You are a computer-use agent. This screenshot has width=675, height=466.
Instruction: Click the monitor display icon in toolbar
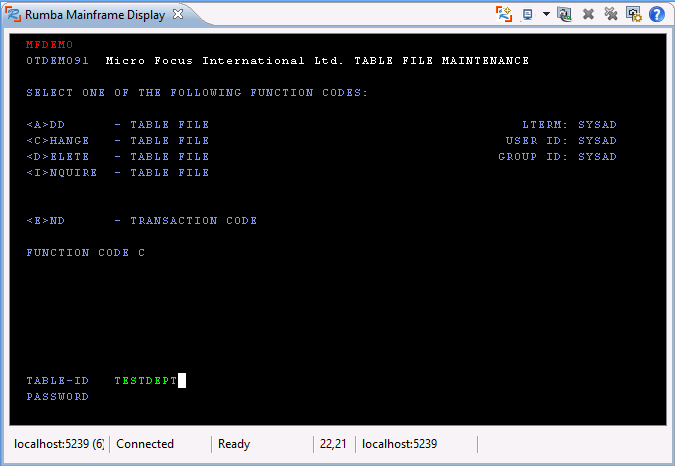pyautogui.click(x=527, y=14)
